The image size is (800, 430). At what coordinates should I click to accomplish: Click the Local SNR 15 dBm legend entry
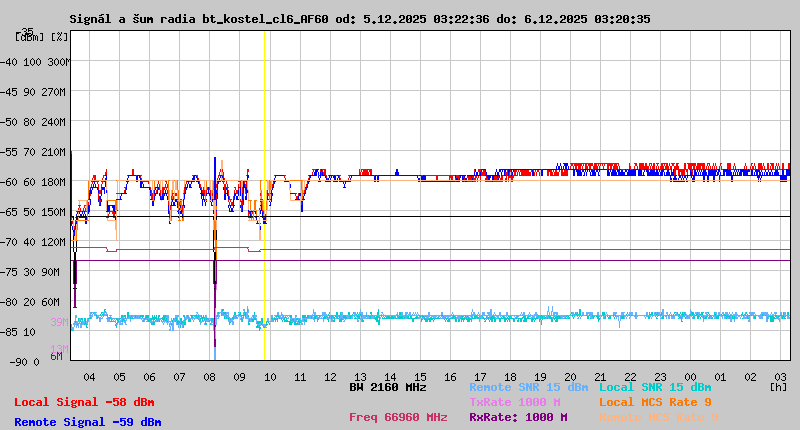655,387
